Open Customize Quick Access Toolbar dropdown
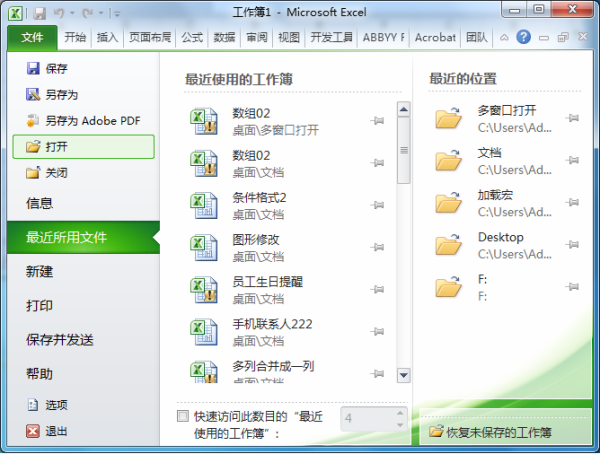This screenshot has width=600, height=454. (x=116, y=14)
